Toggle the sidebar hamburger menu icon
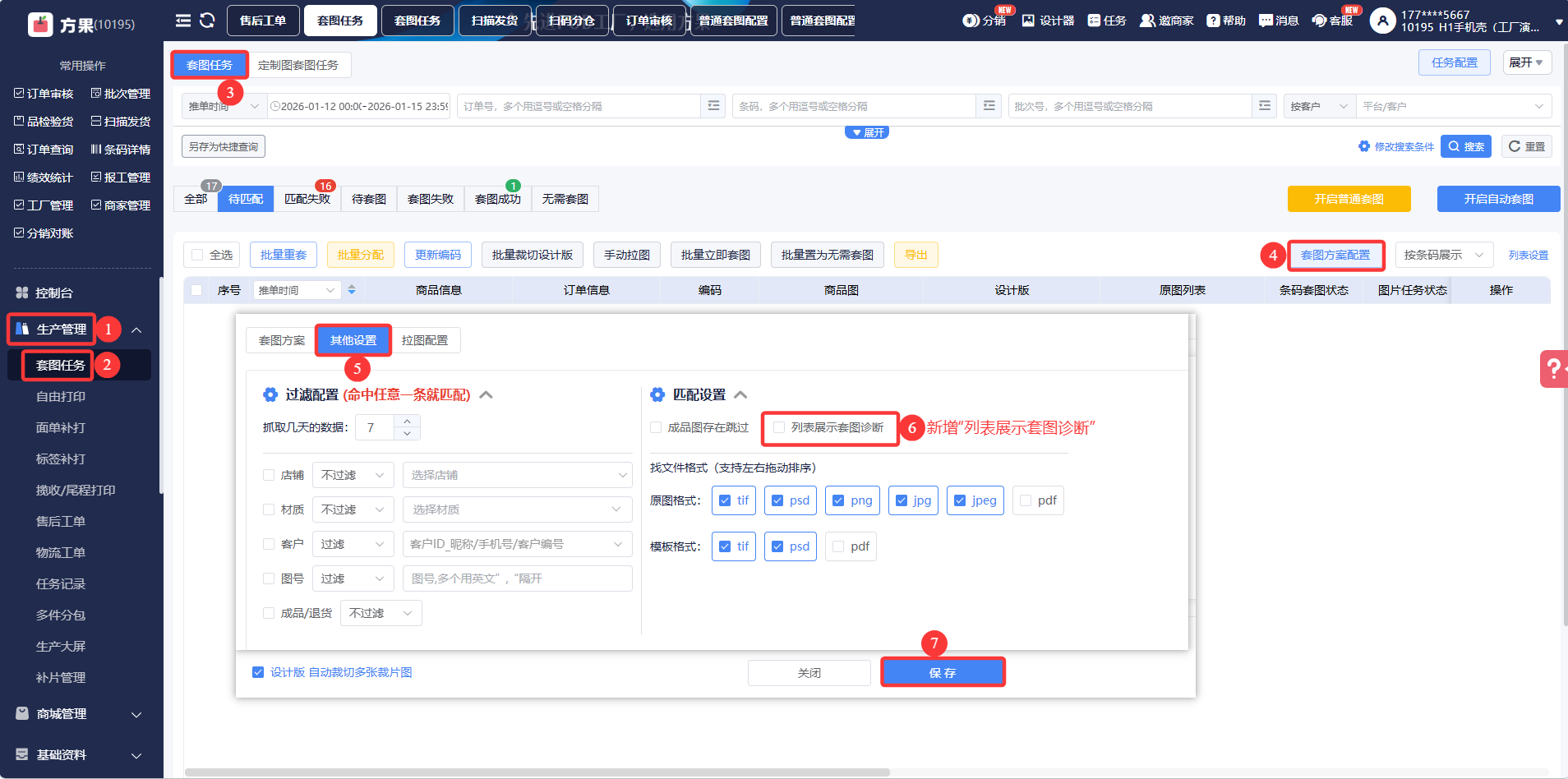This screenshot has height=779, width=1568. (183, 21)
